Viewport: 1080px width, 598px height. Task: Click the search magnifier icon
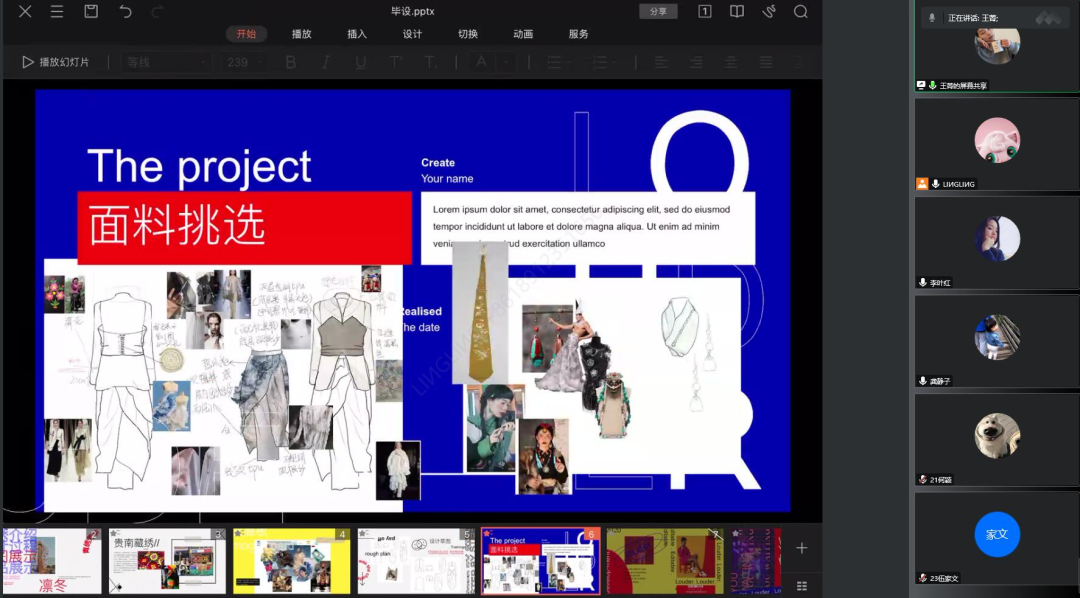click(x=800, y=11)
